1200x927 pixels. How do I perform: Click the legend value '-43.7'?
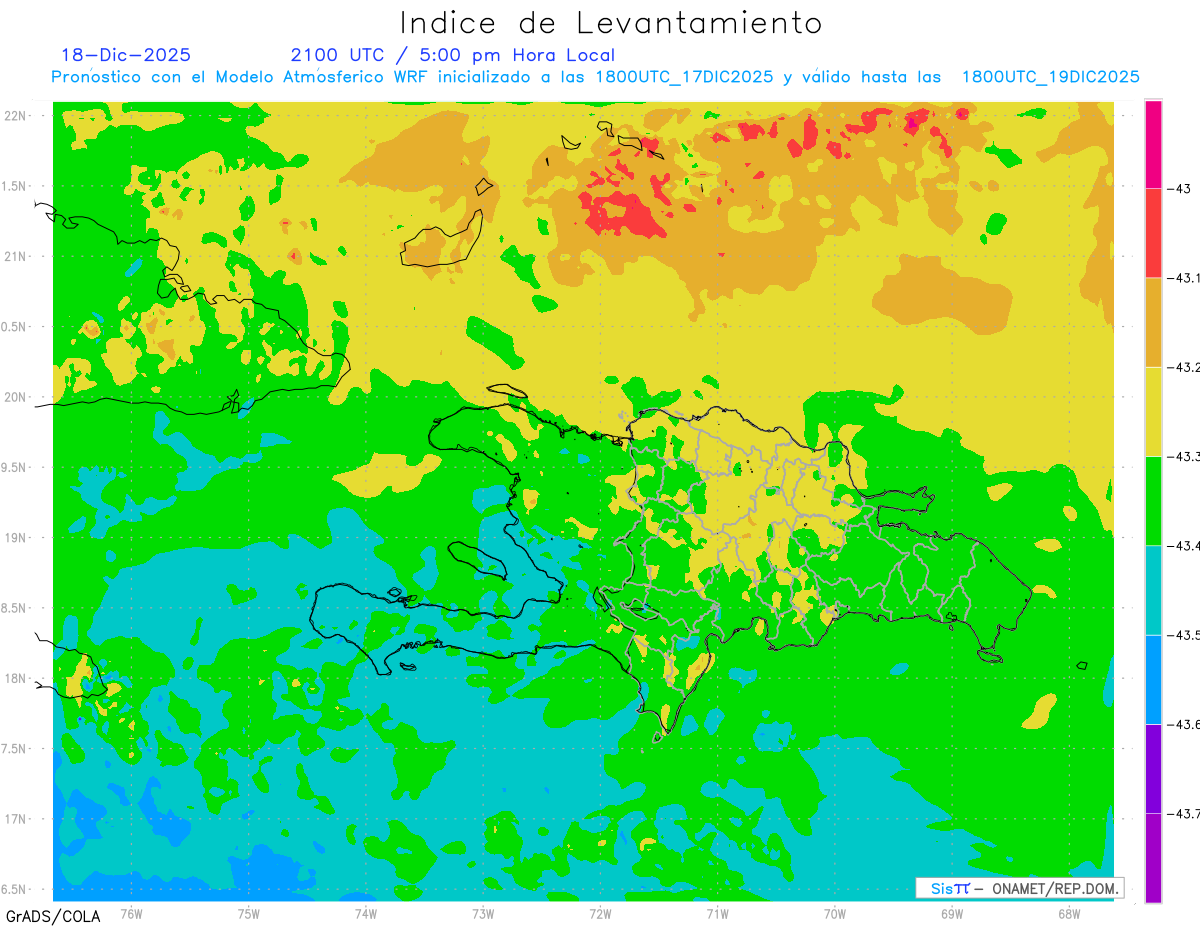pyautogui.click(x=1184, y=812)
